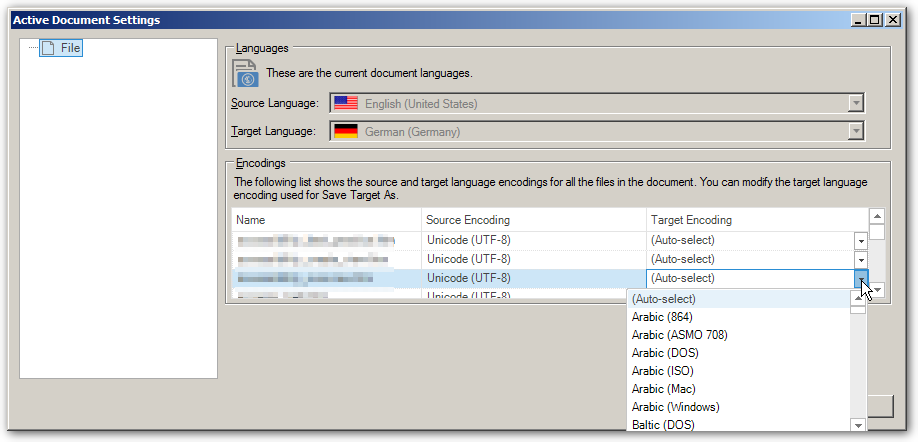Click the Source Encoding column header
Screen dimensions: 918x442
[533, 220]
